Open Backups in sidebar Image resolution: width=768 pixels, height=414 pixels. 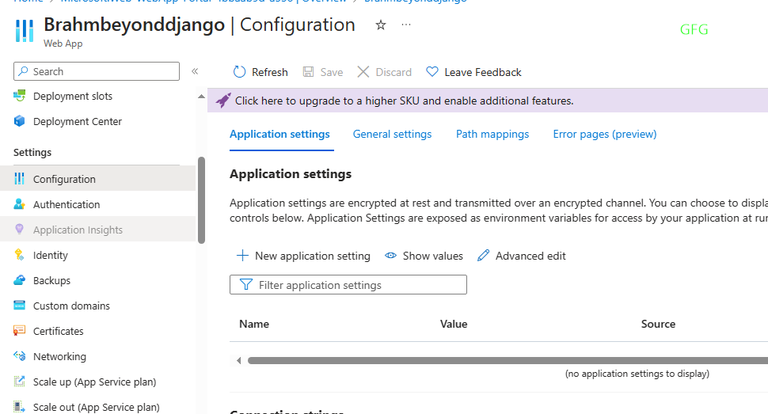(52, 281)
